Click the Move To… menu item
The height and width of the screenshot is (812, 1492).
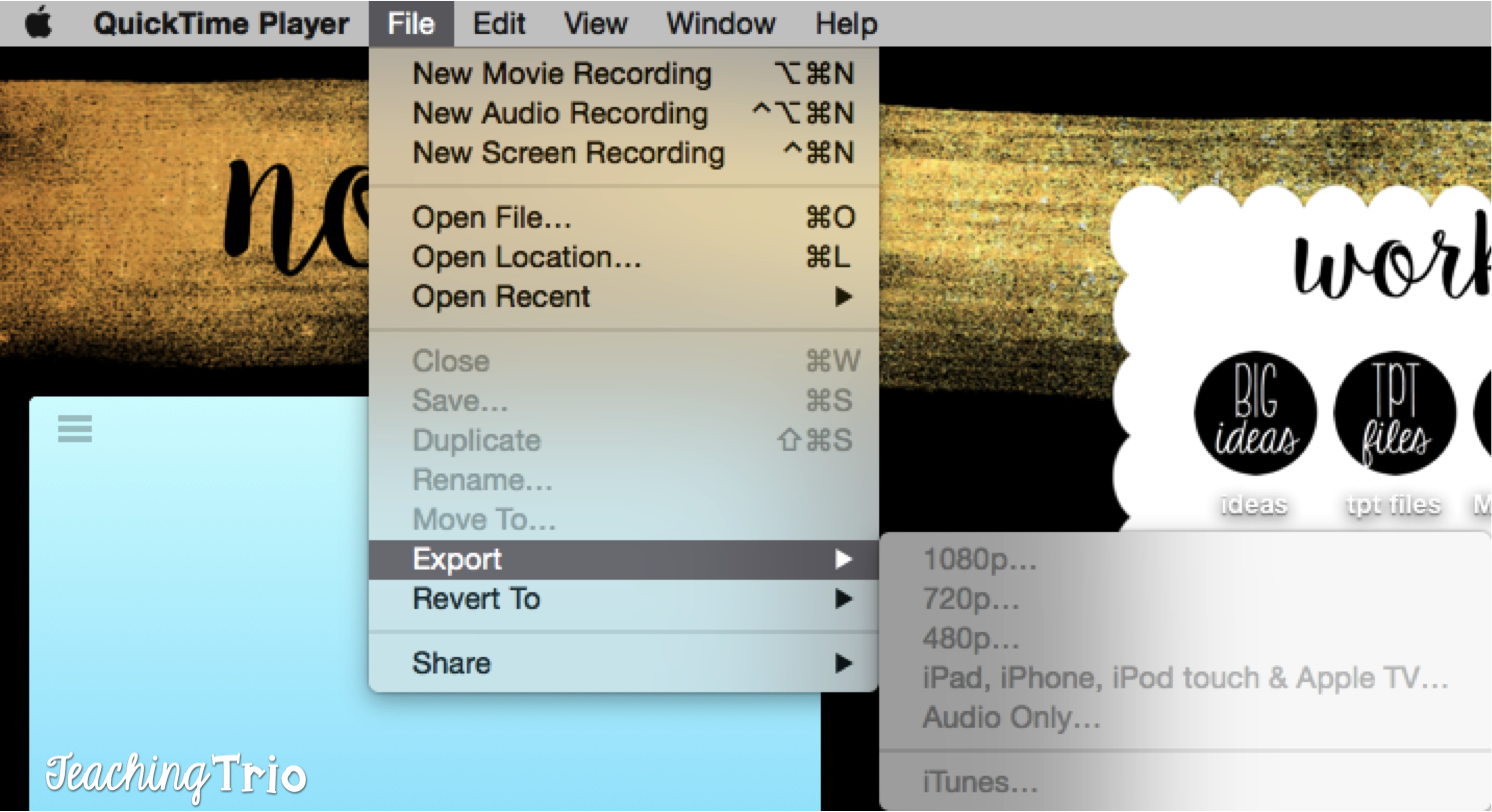tap(624, 520)
